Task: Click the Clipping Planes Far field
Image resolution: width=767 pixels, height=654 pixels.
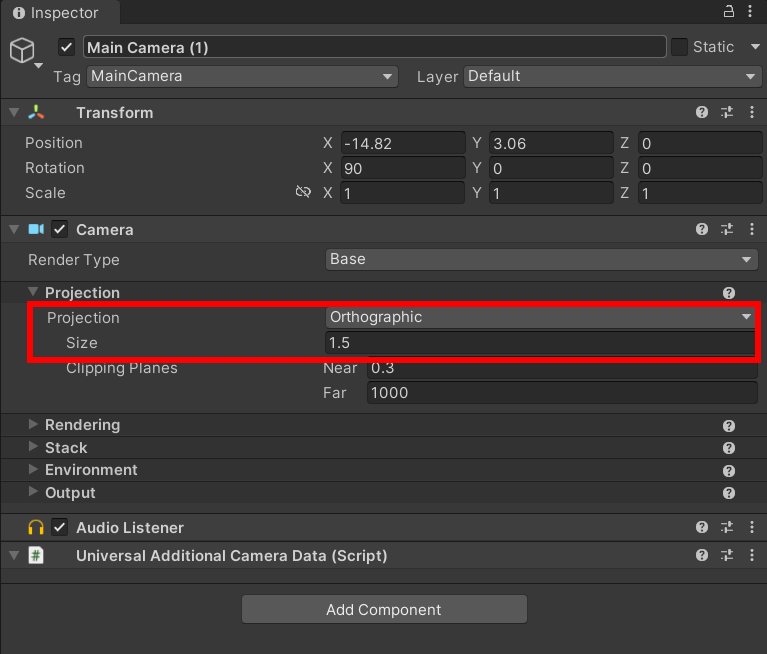Action: 562,393
